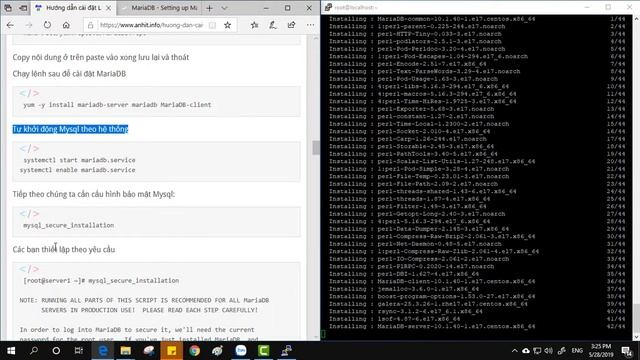Viewport: 640px width, 360px height.
Task: Switch to Microsoft Edge on taskbar
Action: (x=103, y=351)
